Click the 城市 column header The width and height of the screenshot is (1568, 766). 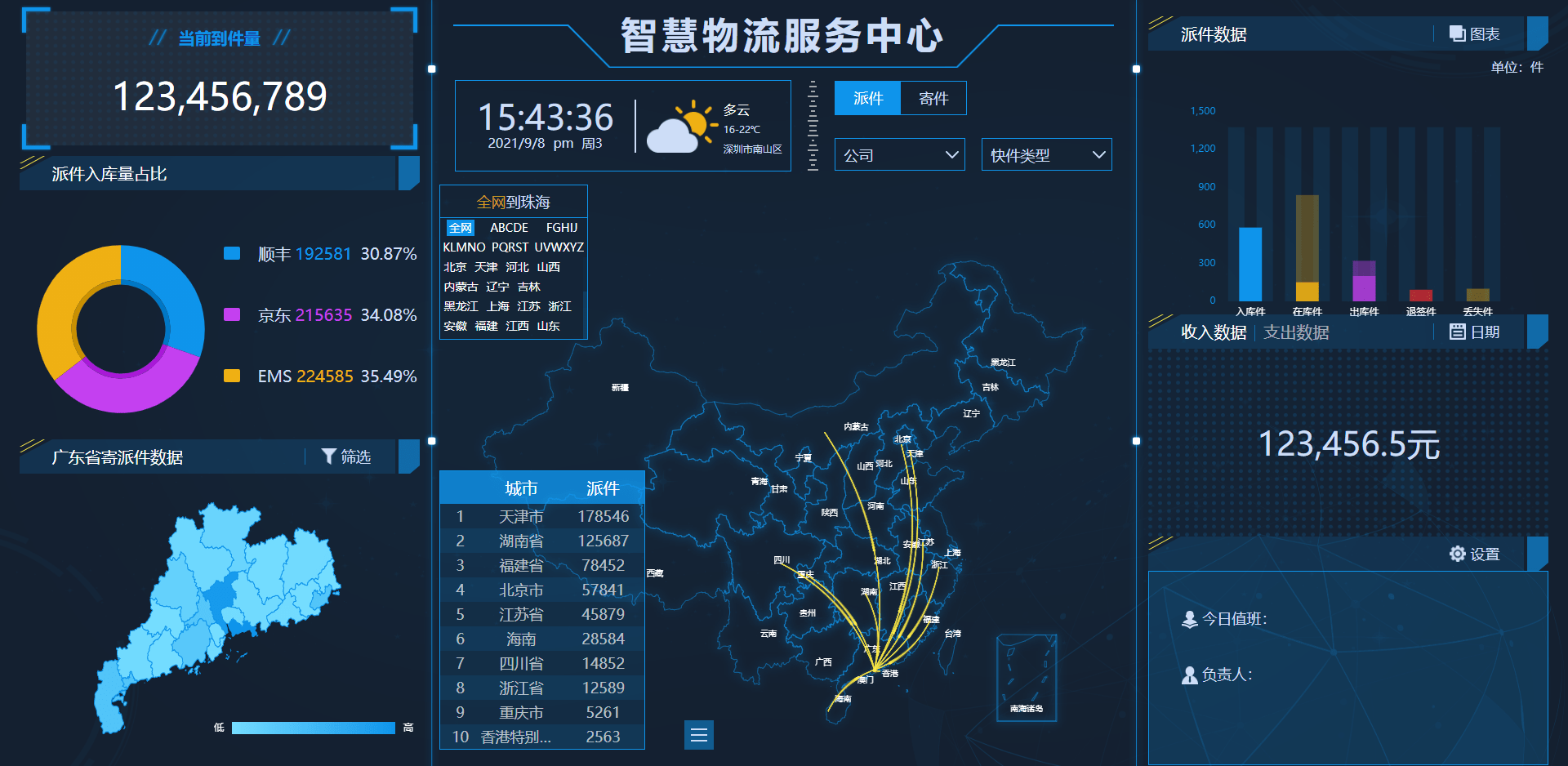point(521,488)
